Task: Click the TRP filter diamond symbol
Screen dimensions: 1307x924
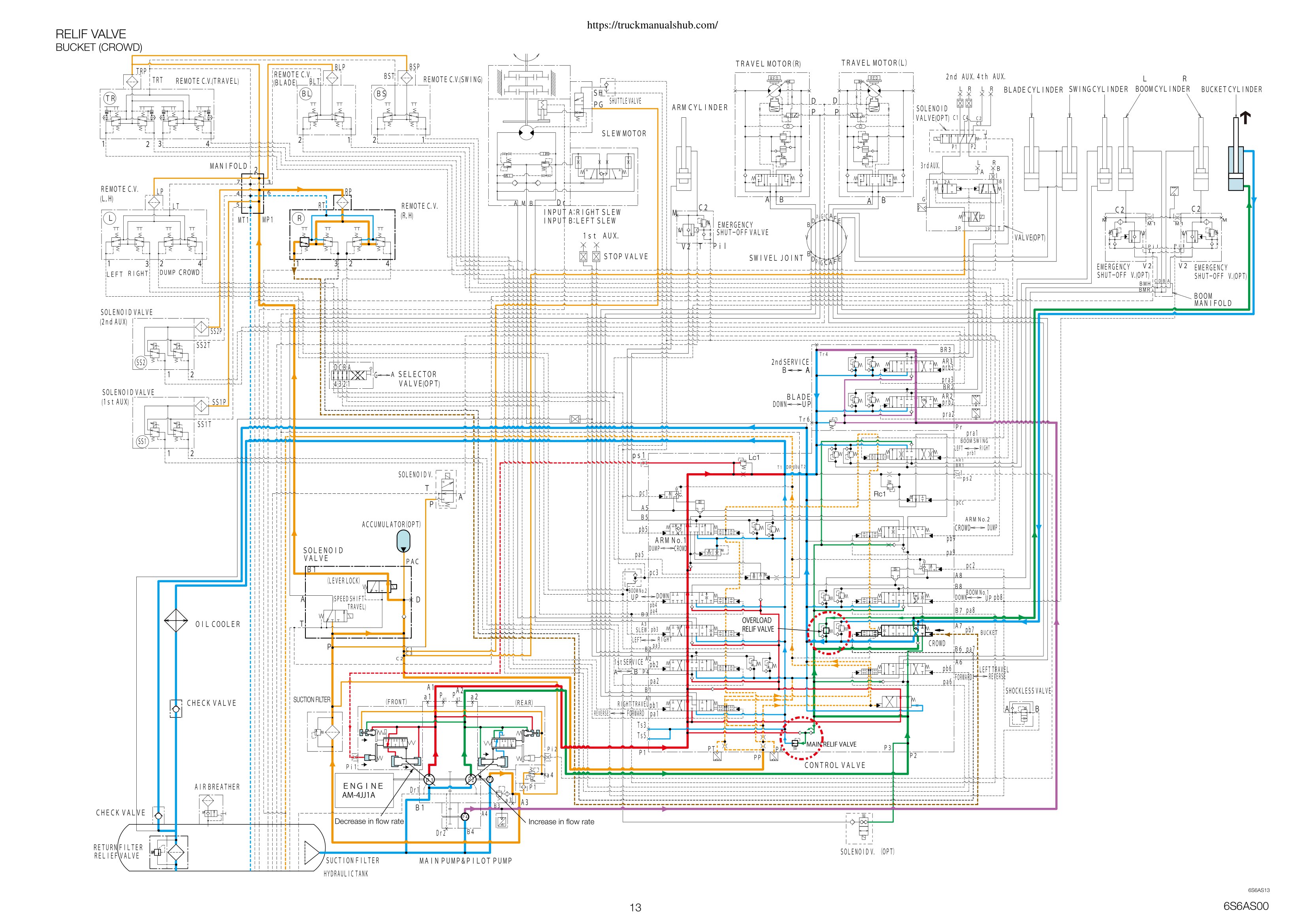Action: [x=132, y=81]
